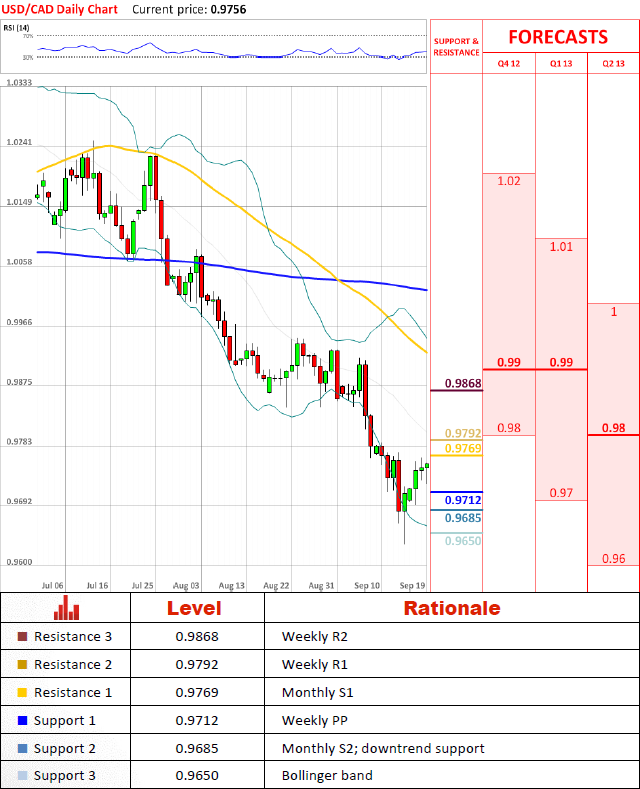Select the 0.9712 support label on chart
The height and width of the screenshot is (789, 640).
463,500
